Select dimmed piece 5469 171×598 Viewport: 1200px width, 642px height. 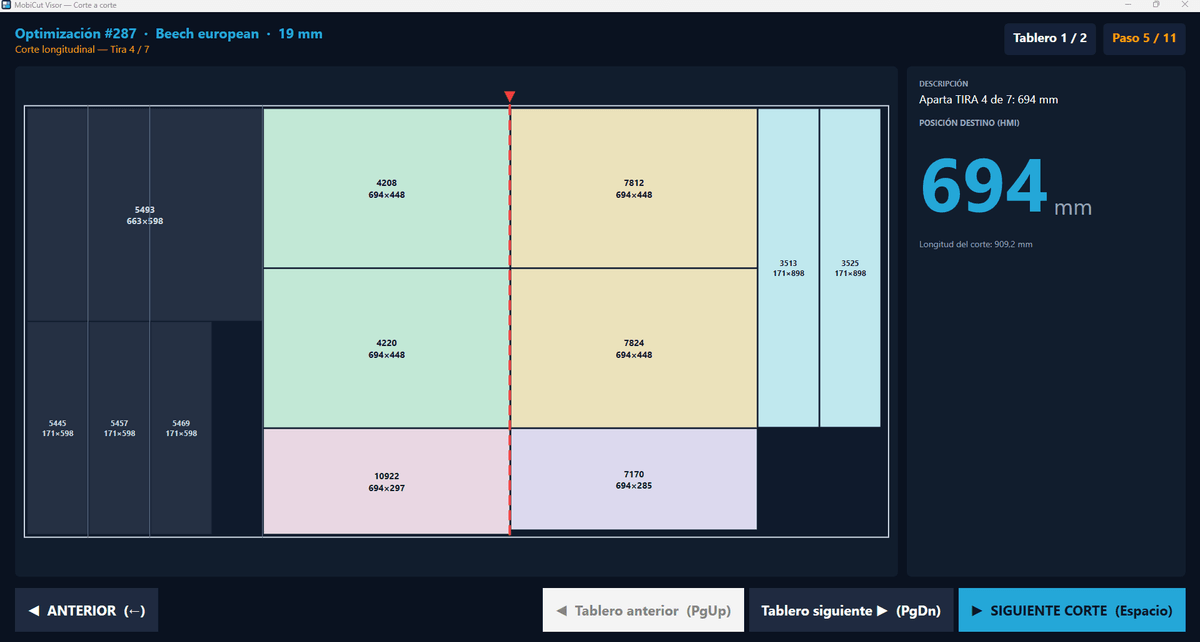point(181,428)
